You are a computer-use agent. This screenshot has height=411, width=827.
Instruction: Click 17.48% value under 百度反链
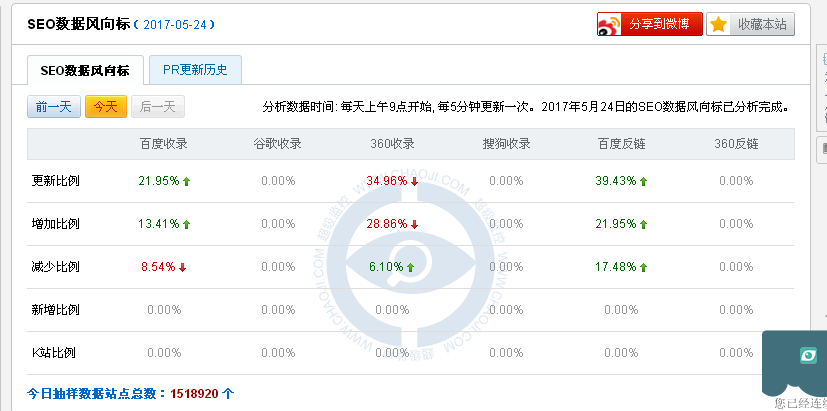(616, 266)
